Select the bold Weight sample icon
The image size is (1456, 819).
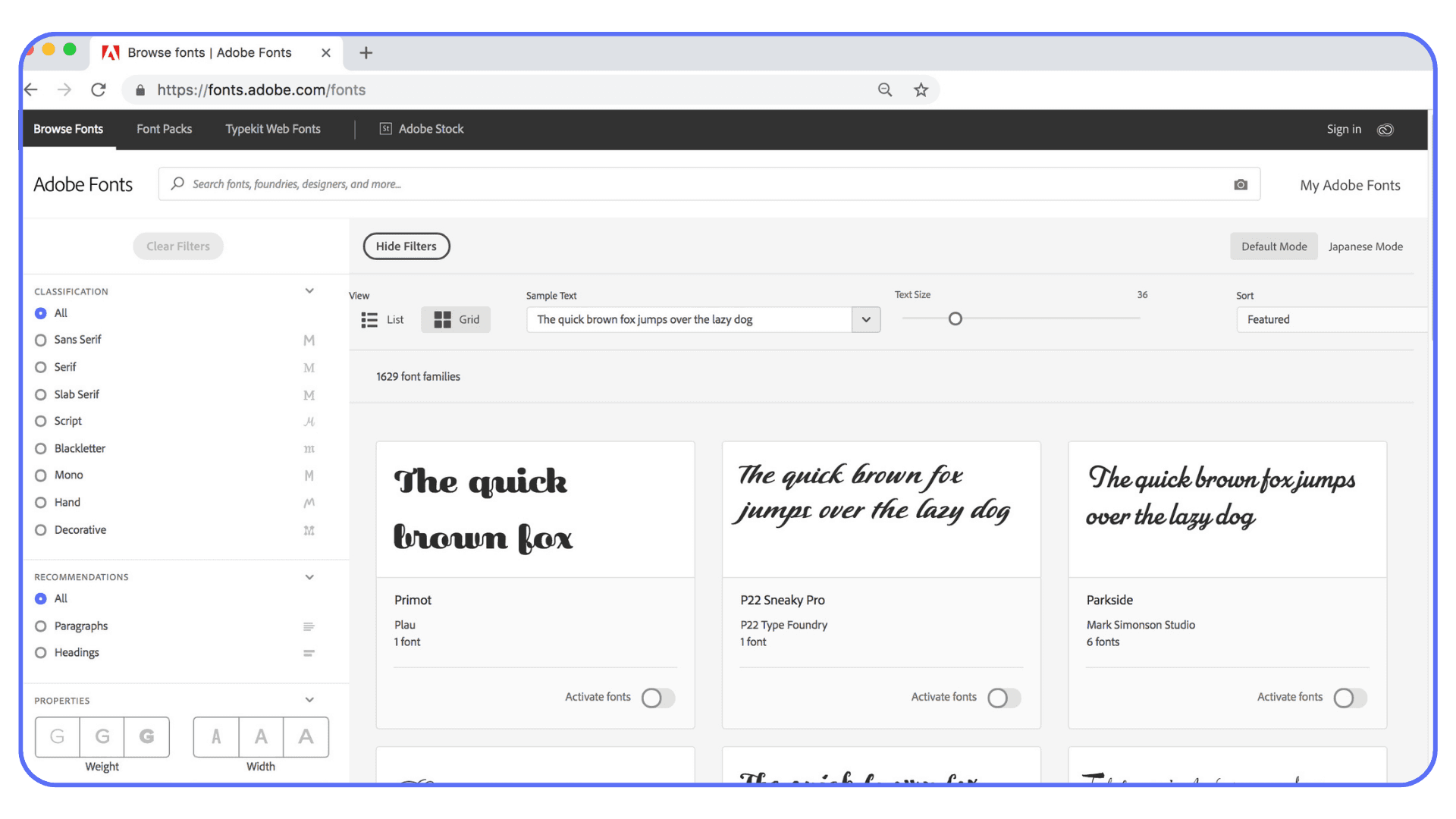146,736
